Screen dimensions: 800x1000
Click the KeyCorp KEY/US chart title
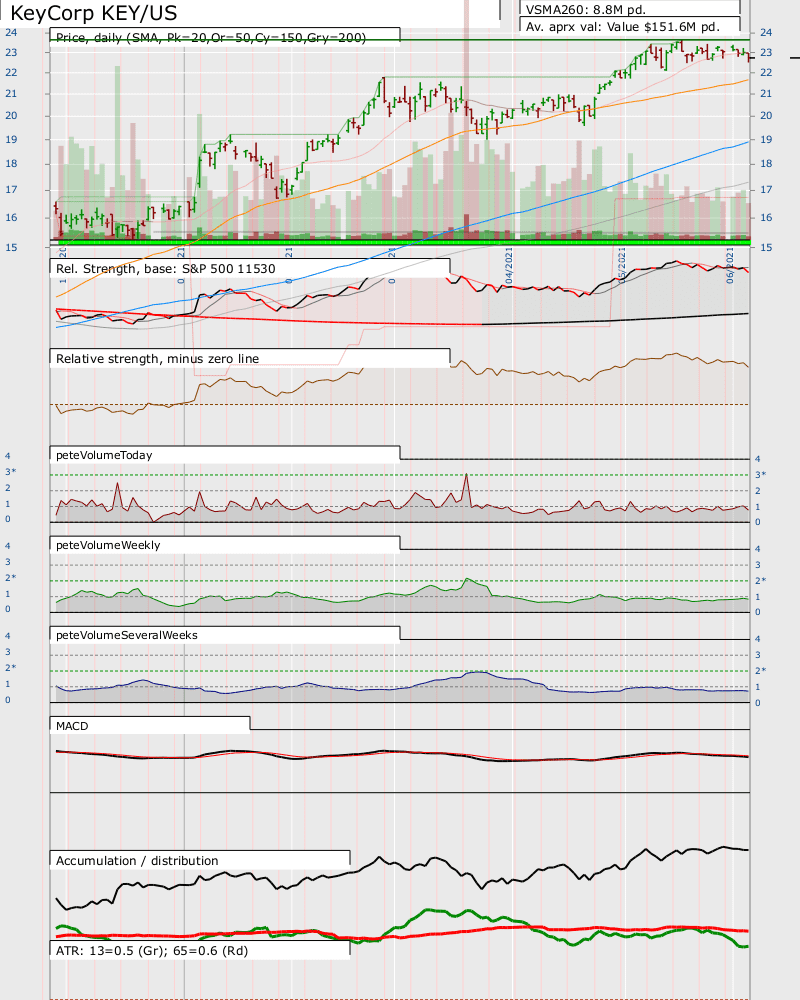[94, 13]
